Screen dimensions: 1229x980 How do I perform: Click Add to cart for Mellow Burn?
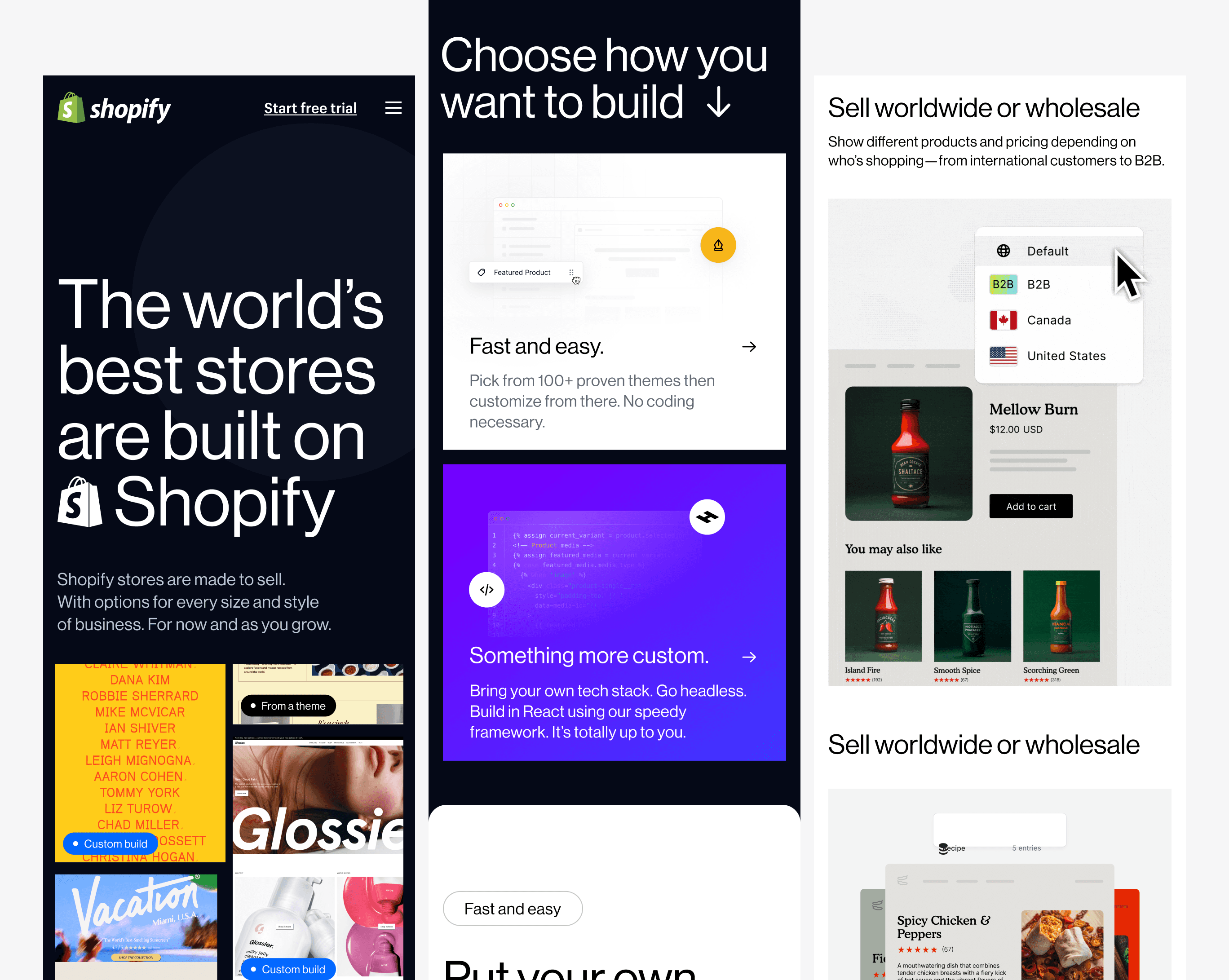click(x=1031, y=504)
